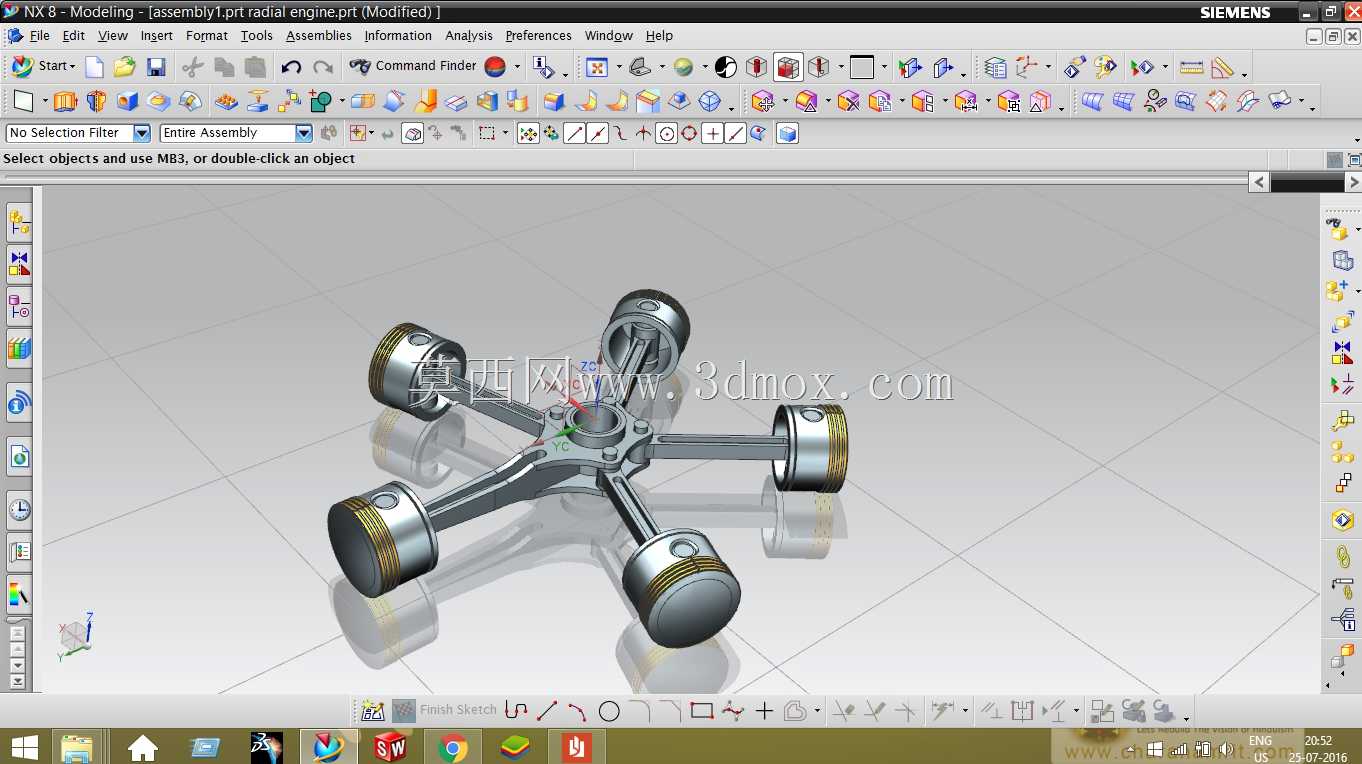This screenshot has height=764, width=1362.
Task: Select the sketch Arc tool
Action: click(x=578, y=711)
